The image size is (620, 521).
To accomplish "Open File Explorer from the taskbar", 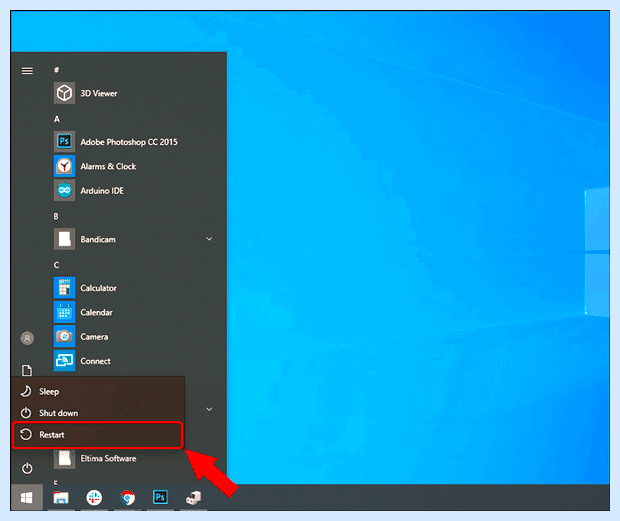I will point(61,498).
